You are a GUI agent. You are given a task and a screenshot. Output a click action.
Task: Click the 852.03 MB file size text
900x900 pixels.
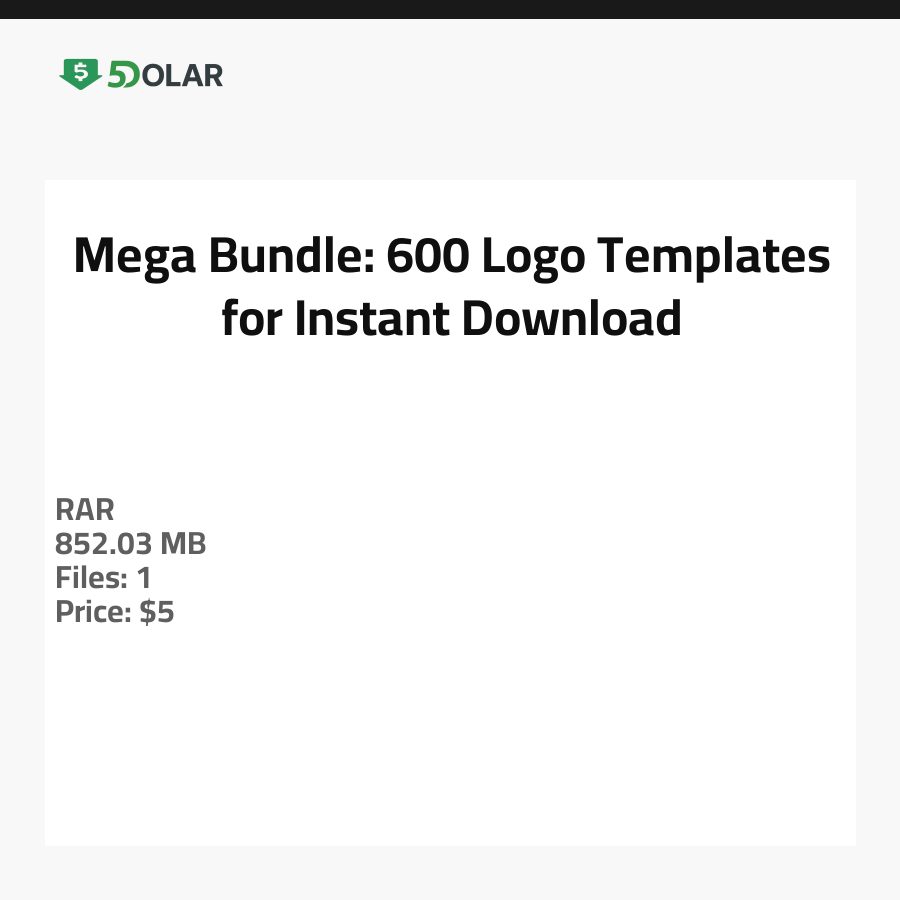[130, 544]
